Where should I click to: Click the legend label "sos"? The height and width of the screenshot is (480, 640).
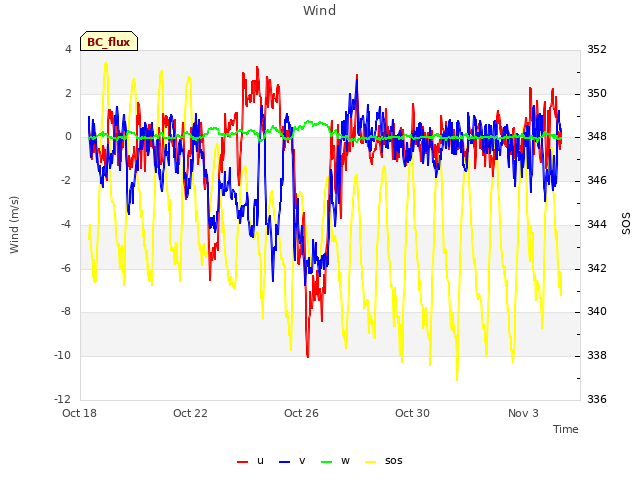click(393, 461)
